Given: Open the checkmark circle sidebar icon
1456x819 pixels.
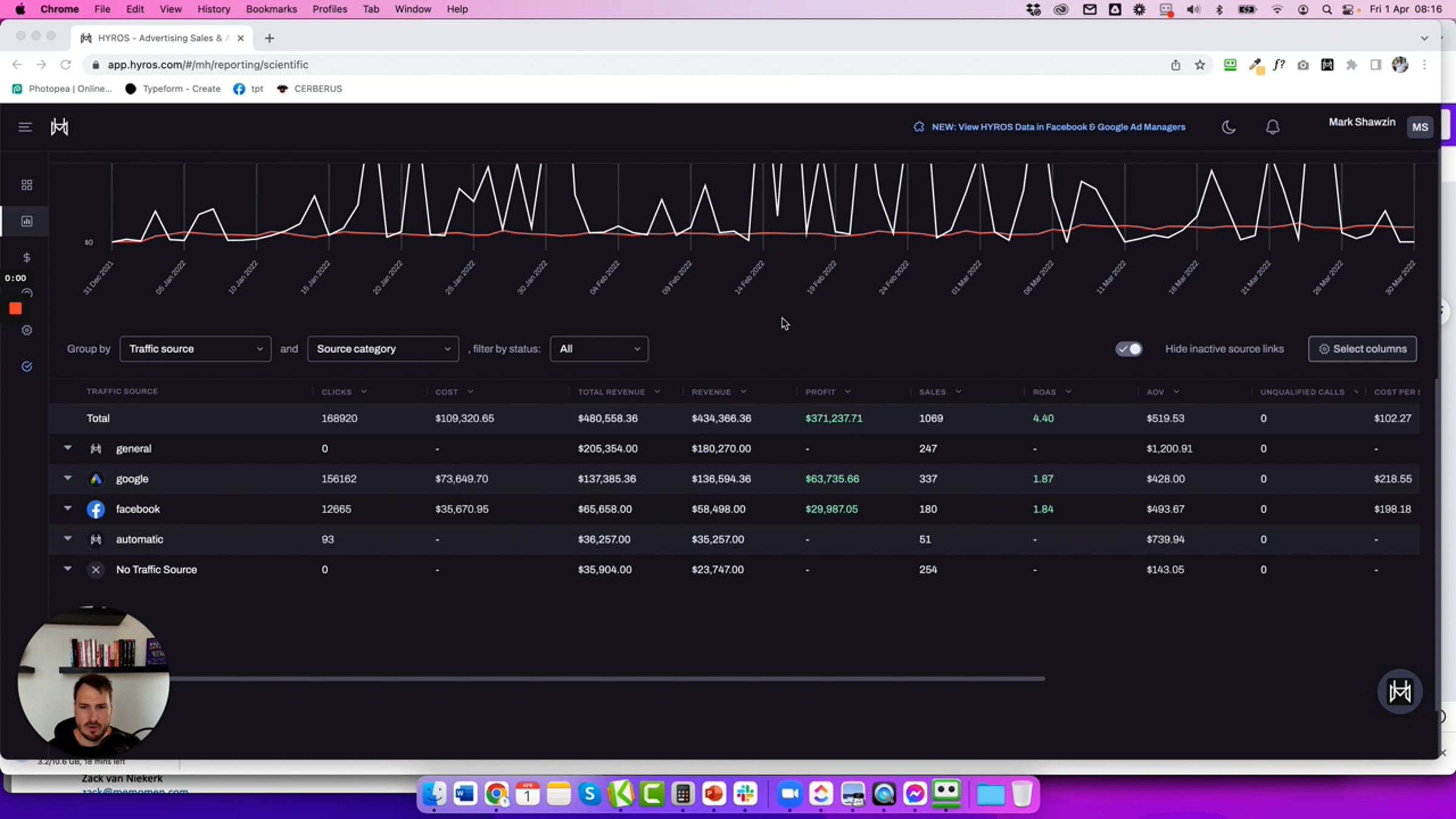Looking at the screenshot, I should pos(27,366).
